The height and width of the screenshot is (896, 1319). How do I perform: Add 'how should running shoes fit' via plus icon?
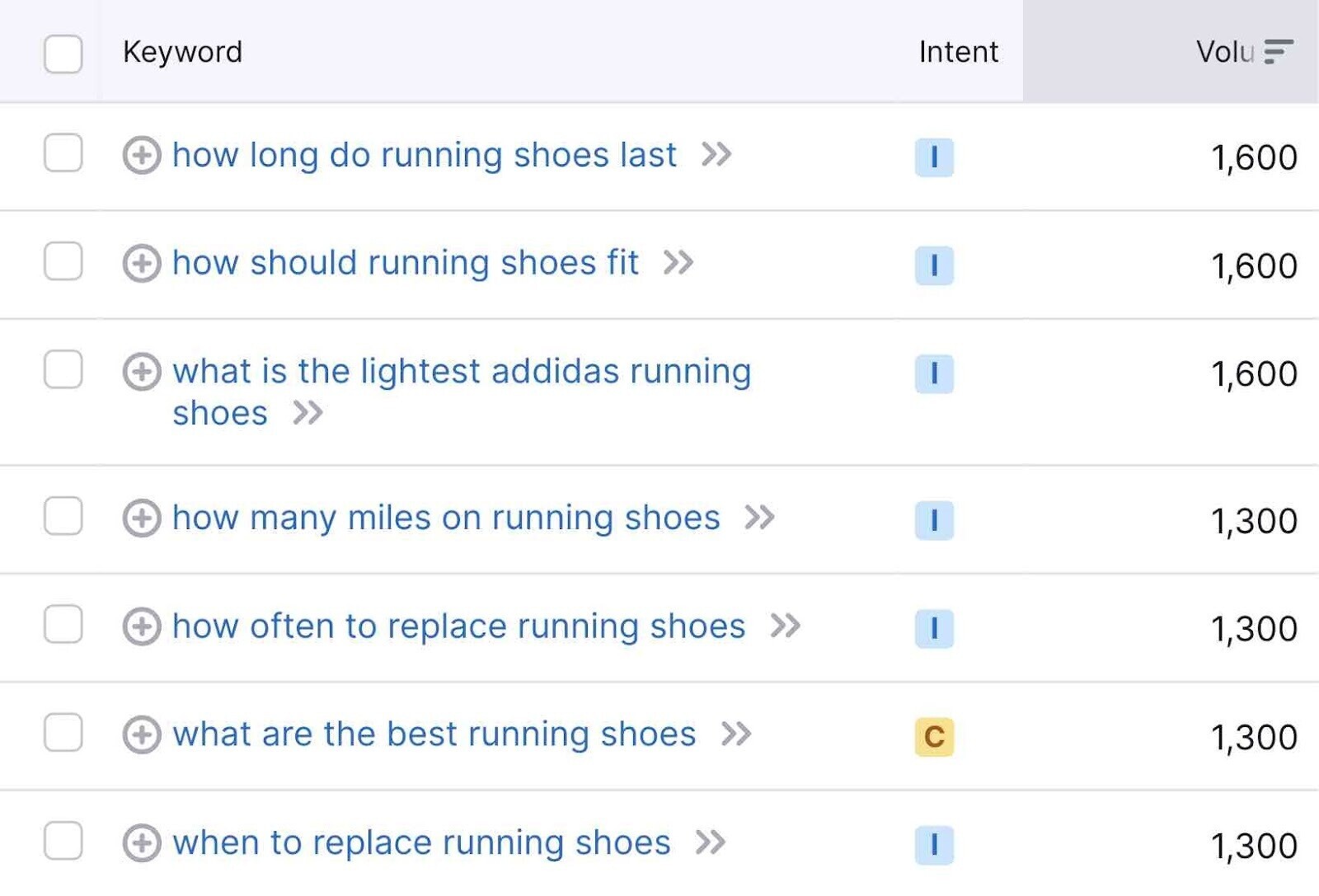click(x=141, y=264)
